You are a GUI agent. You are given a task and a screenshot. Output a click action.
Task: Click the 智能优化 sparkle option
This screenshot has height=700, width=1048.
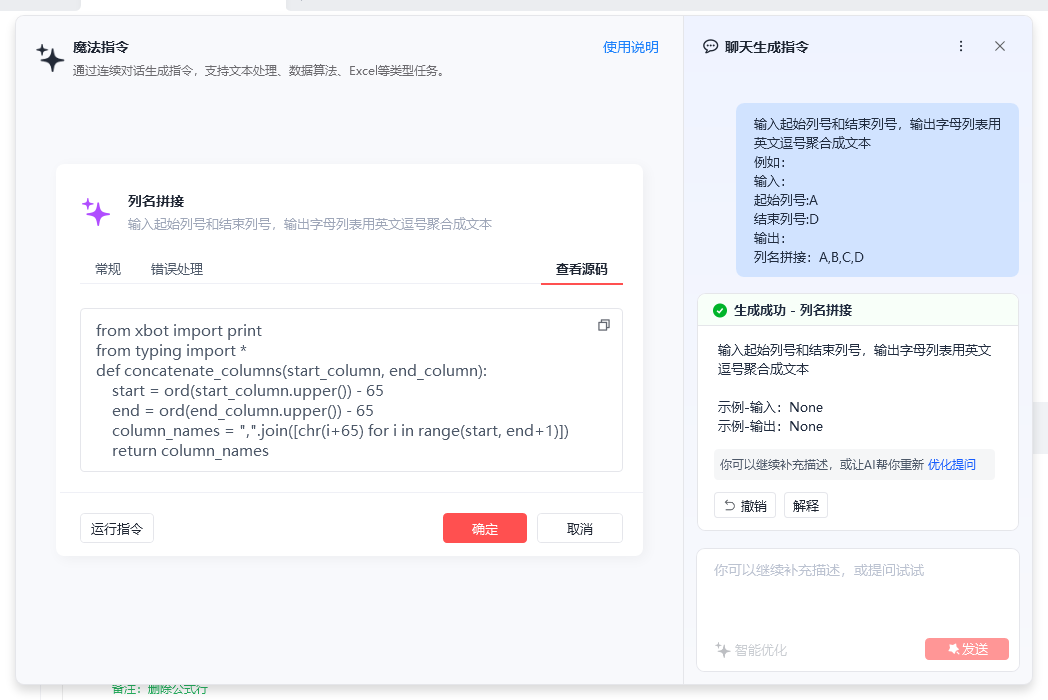(751, 650)
